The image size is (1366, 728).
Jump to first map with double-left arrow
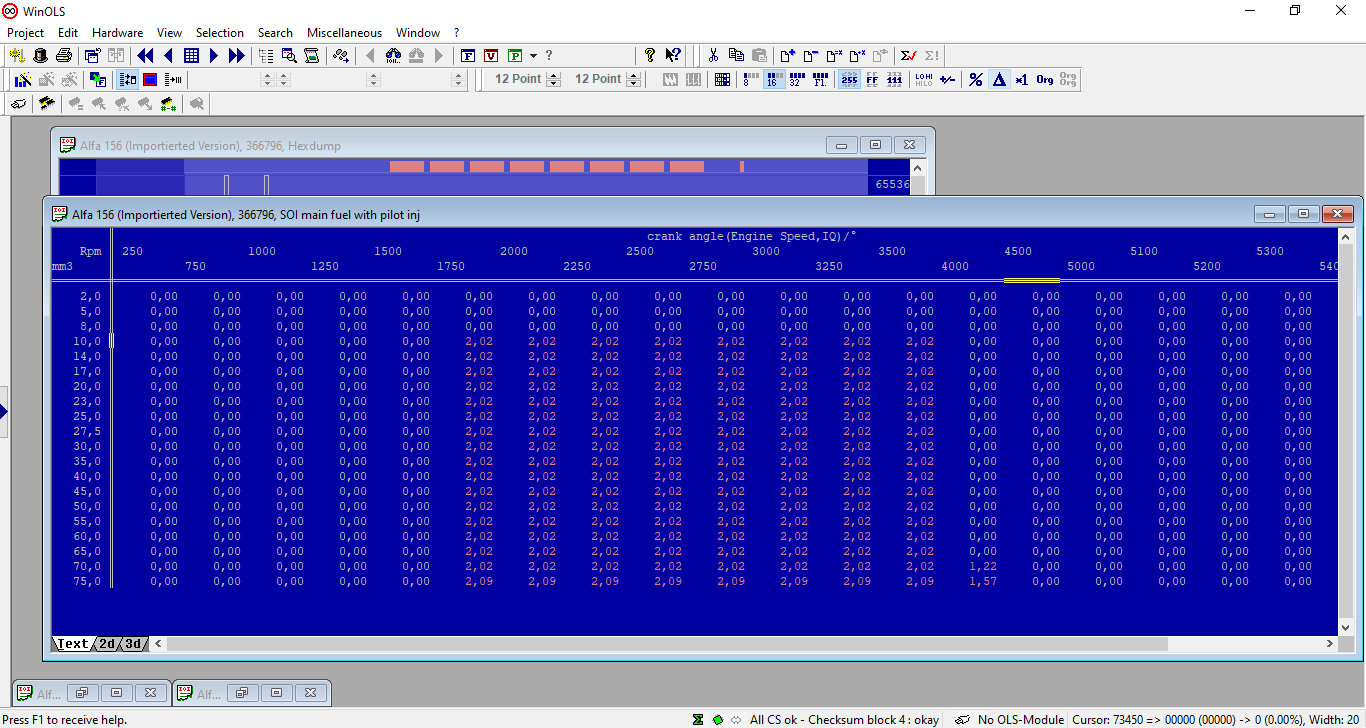click(145, 56)
